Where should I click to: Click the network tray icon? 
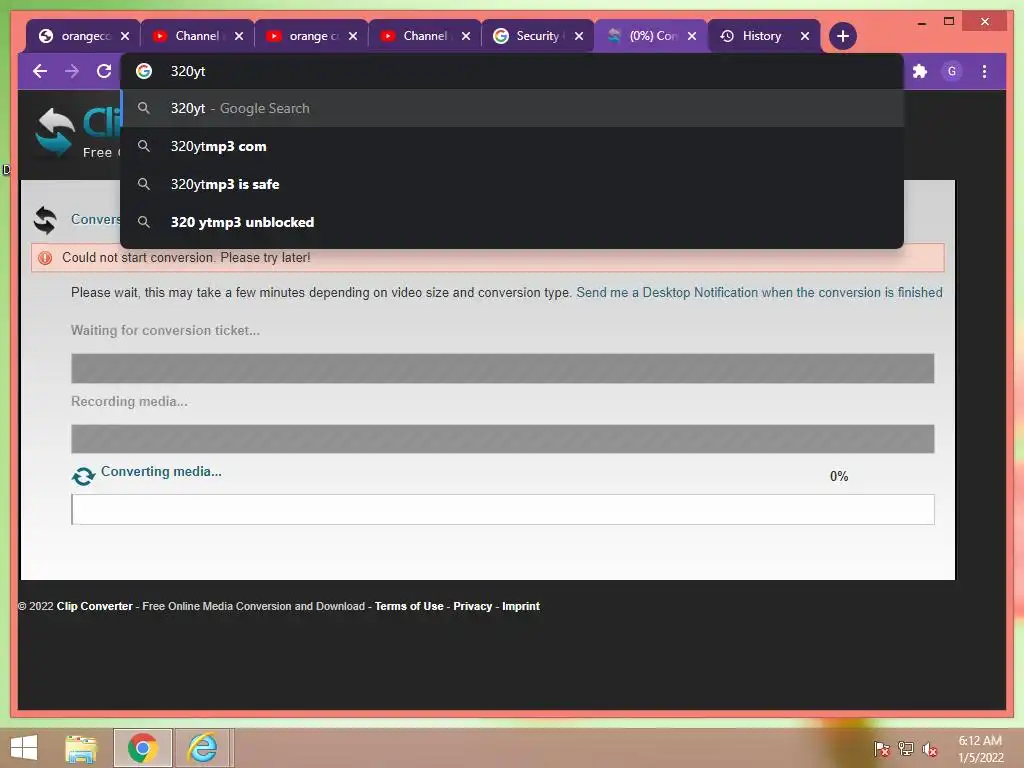[x=906, y=749]
